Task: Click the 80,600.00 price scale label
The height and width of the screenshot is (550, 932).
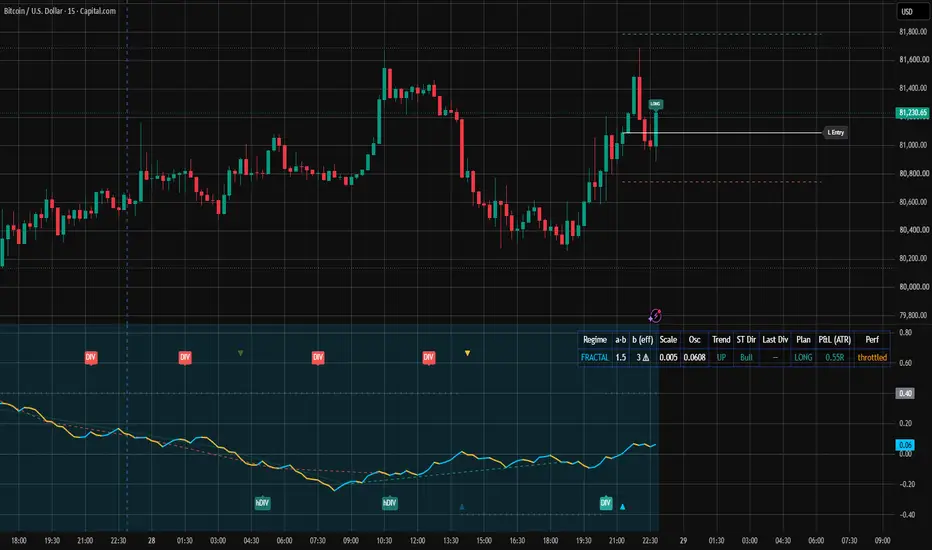Action: (x=913, y=202)
